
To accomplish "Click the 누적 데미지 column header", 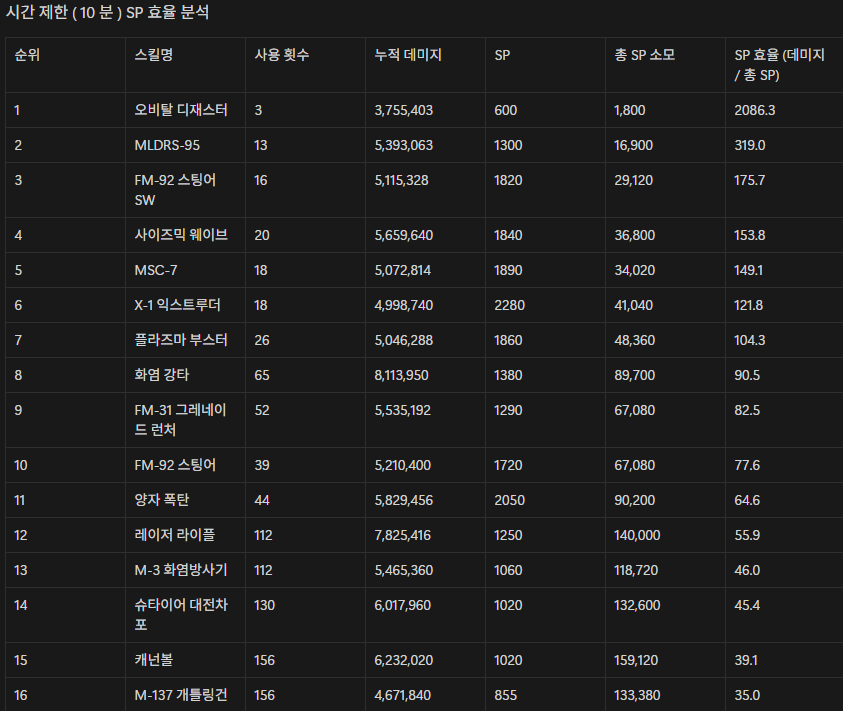I will 408,55.
